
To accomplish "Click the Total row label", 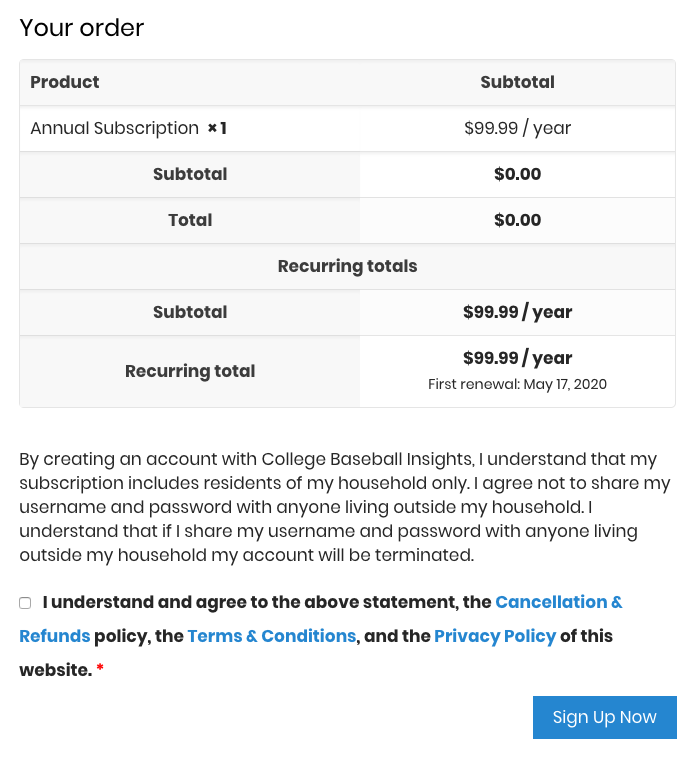I will [190, 220].
